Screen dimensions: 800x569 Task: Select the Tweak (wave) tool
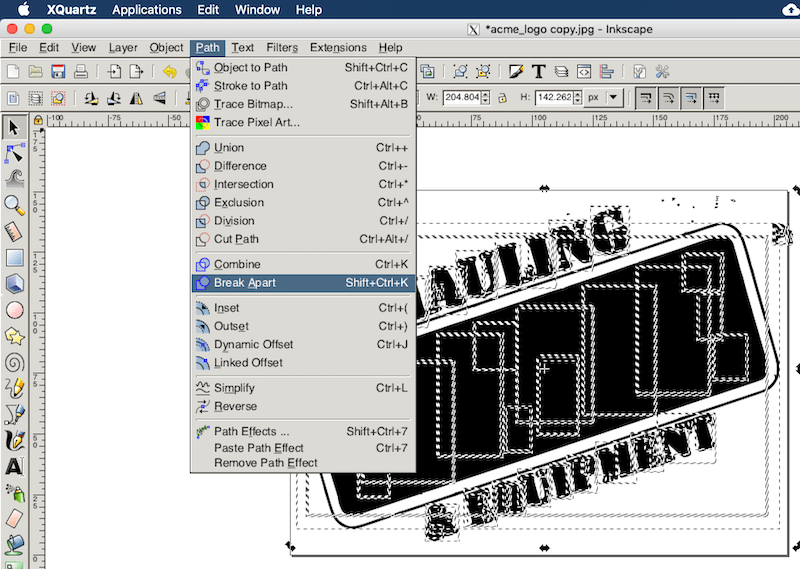click(x=14, y=179)
